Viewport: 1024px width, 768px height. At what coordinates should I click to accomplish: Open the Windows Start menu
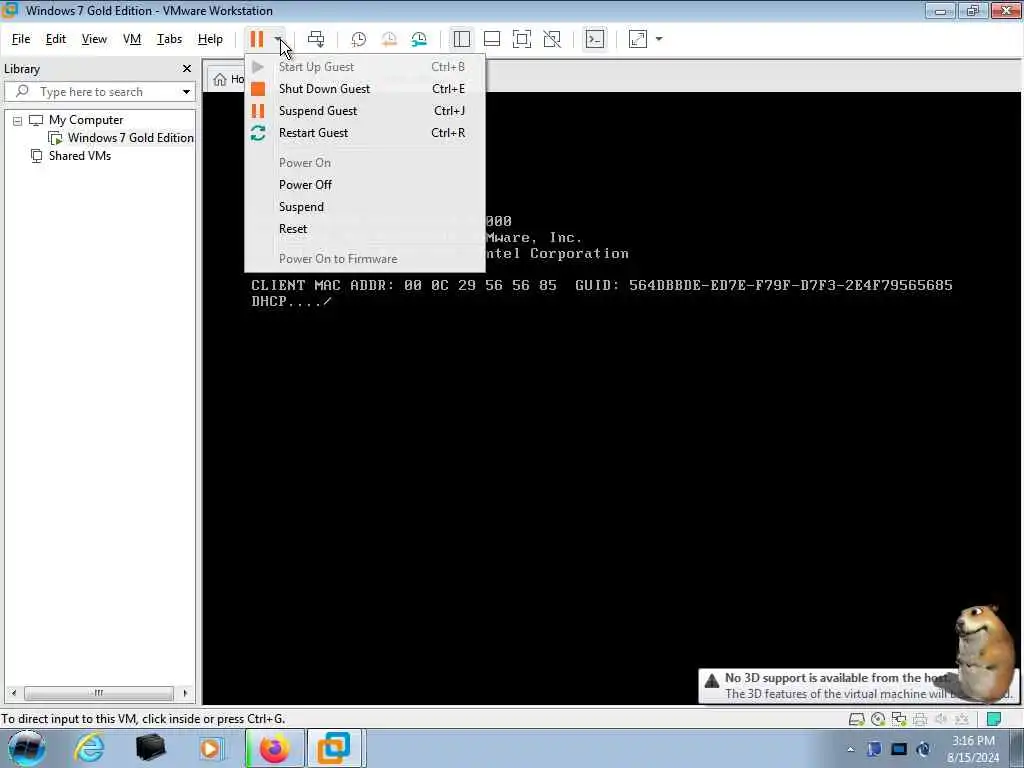(x=27, y=748)
